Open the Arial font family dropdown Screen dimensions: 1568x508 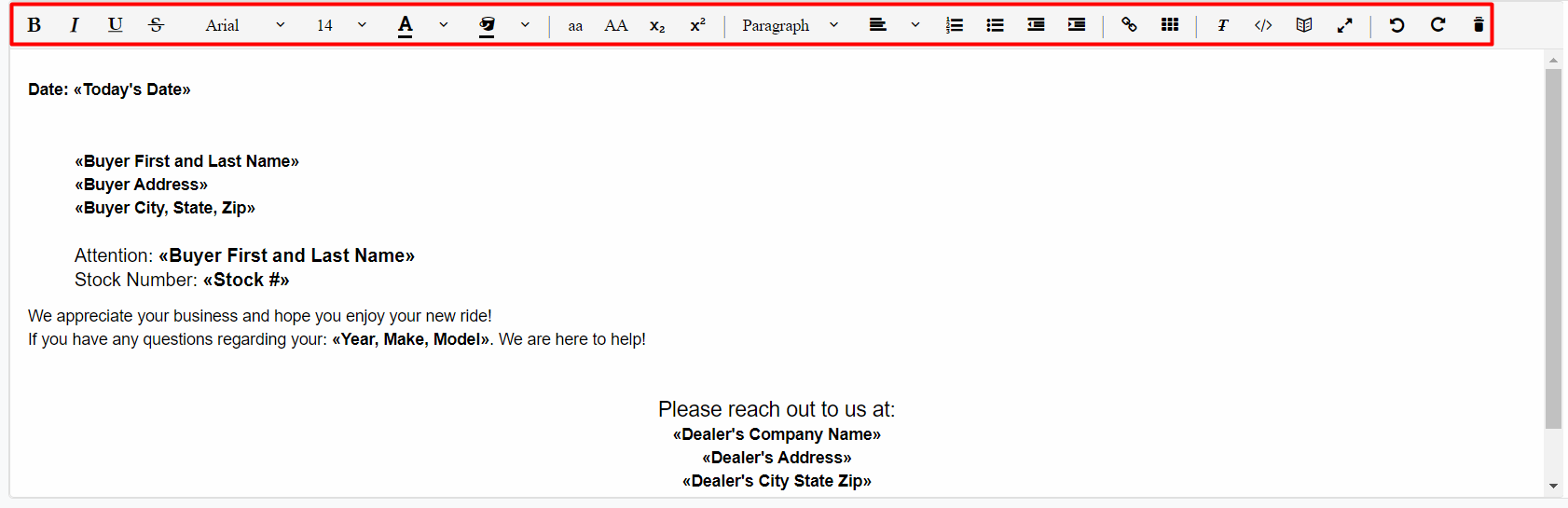pos(245,25)
